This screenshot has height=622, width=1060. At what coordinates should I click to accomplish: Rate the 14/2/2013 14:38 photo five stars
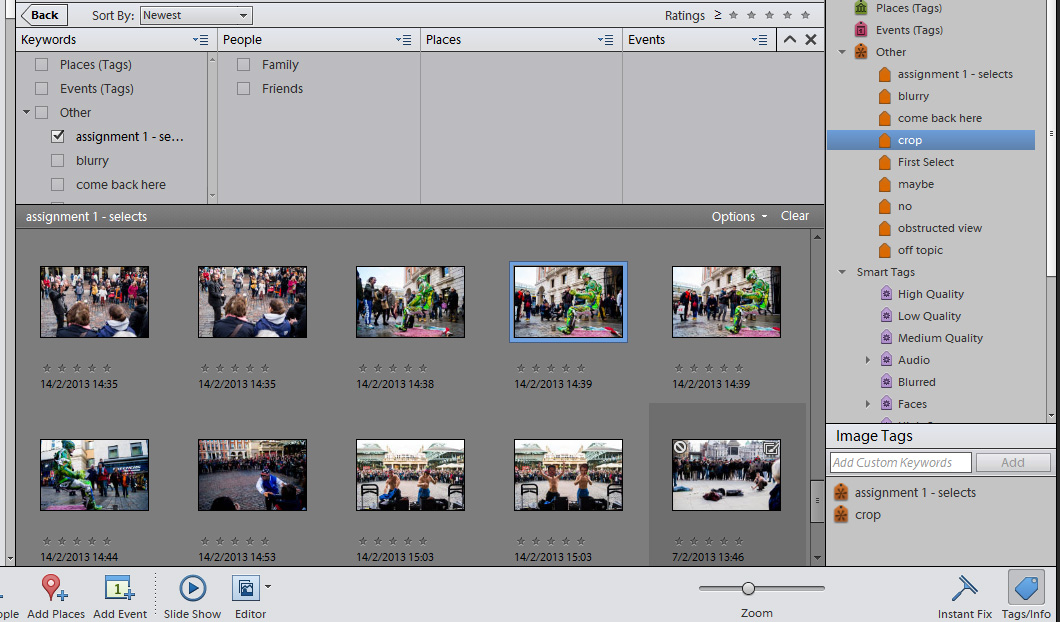click(423, 368)
